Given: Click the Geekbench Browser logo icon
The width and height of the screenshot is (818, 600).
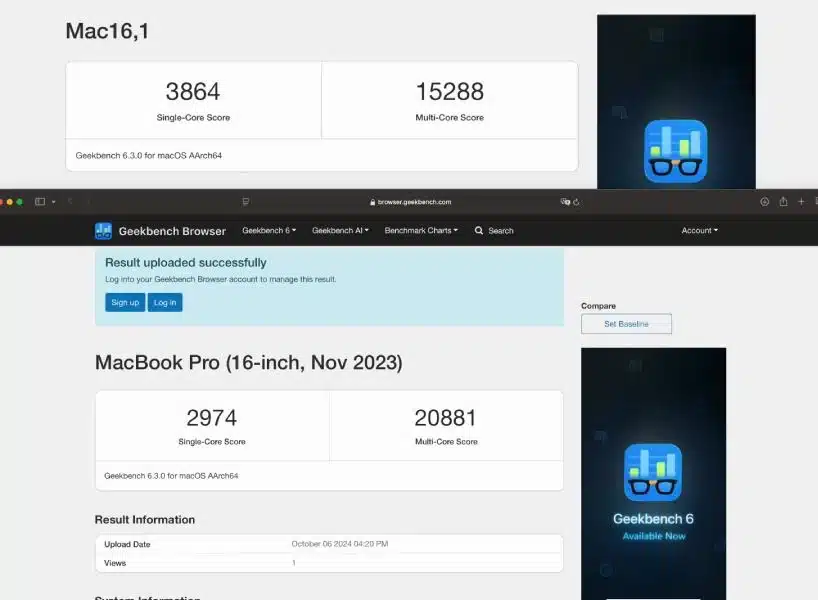Looking at the screenshot, I should (103, 231).
